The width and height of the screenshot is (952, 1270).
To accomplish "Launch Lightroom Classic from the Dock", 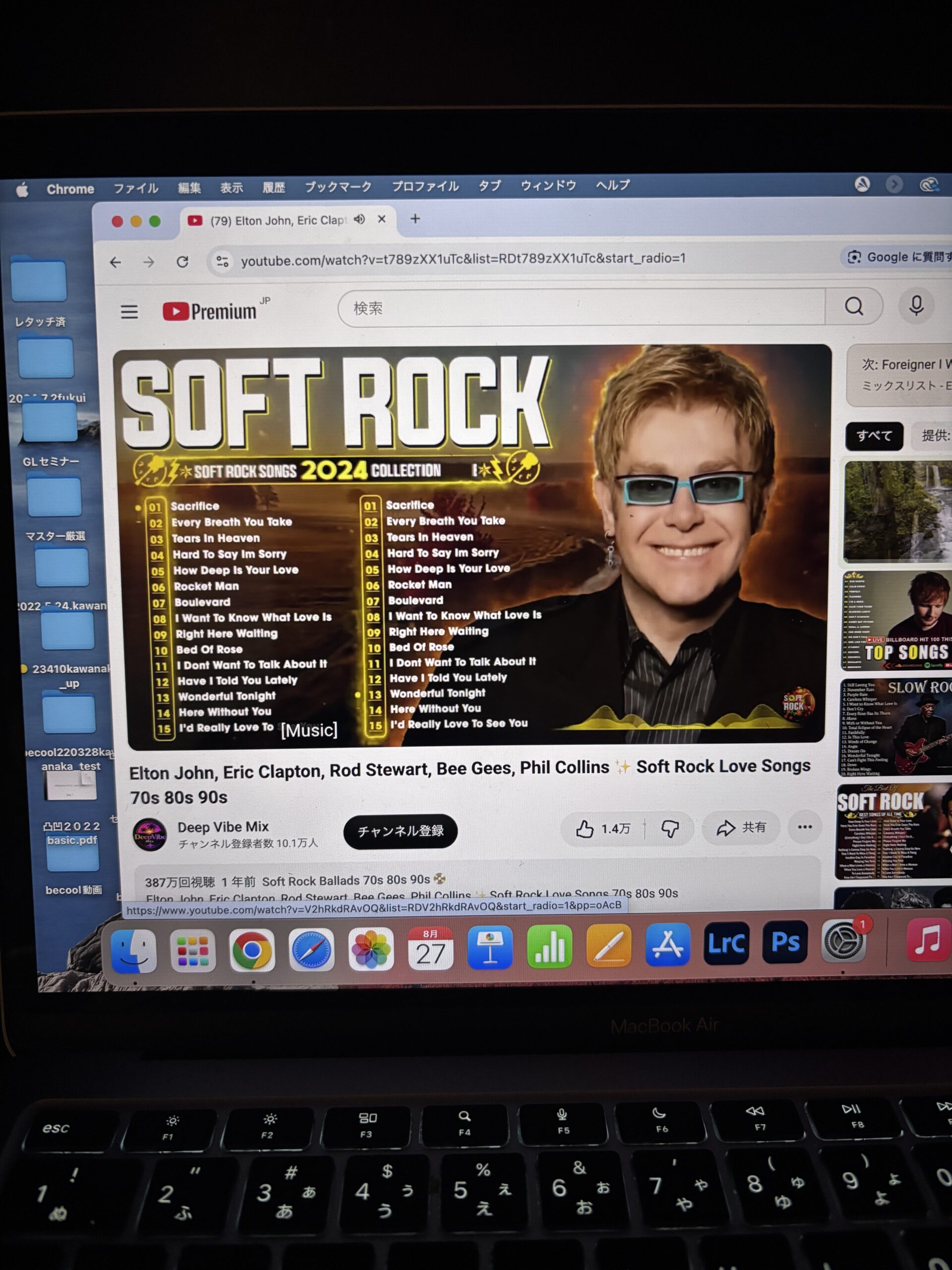I will pos(726,944).
